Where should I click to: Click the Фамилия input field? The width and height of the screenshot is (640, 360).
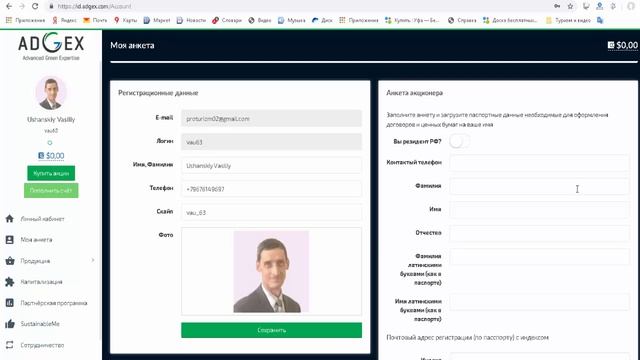click(539, 186)
